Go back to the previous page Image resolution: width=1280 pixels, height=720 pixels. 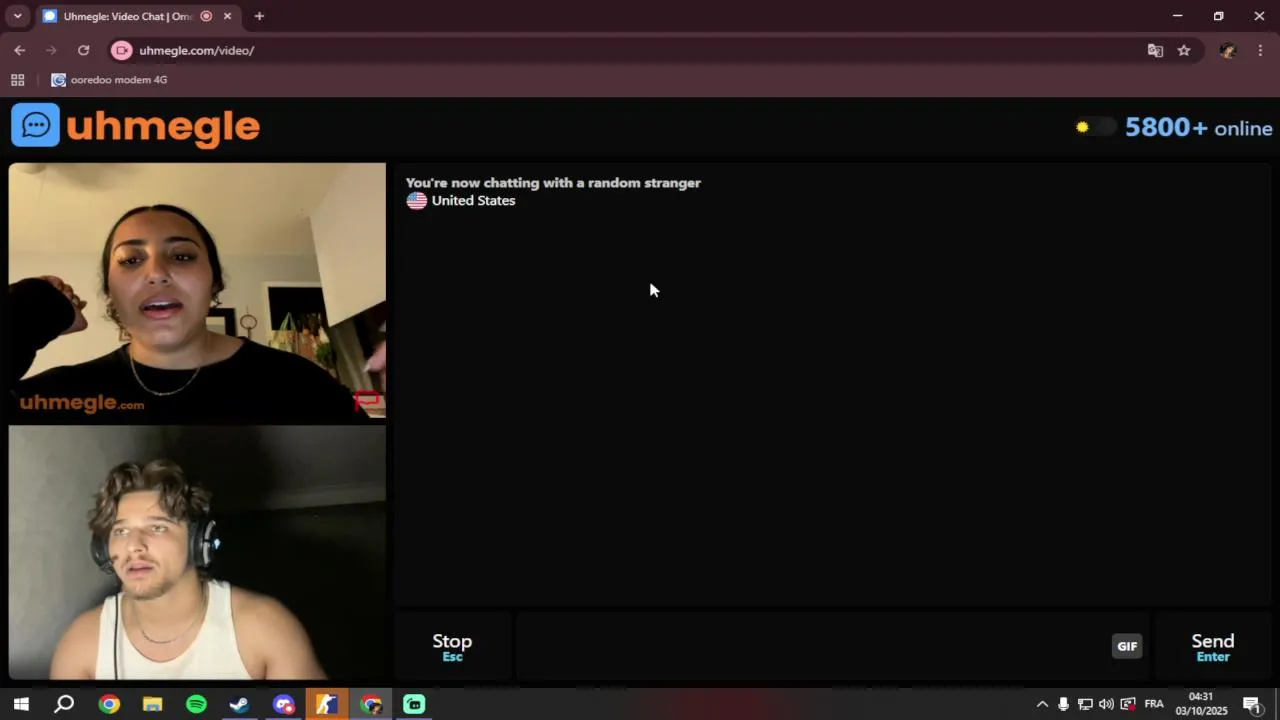[x=19, y=50]
